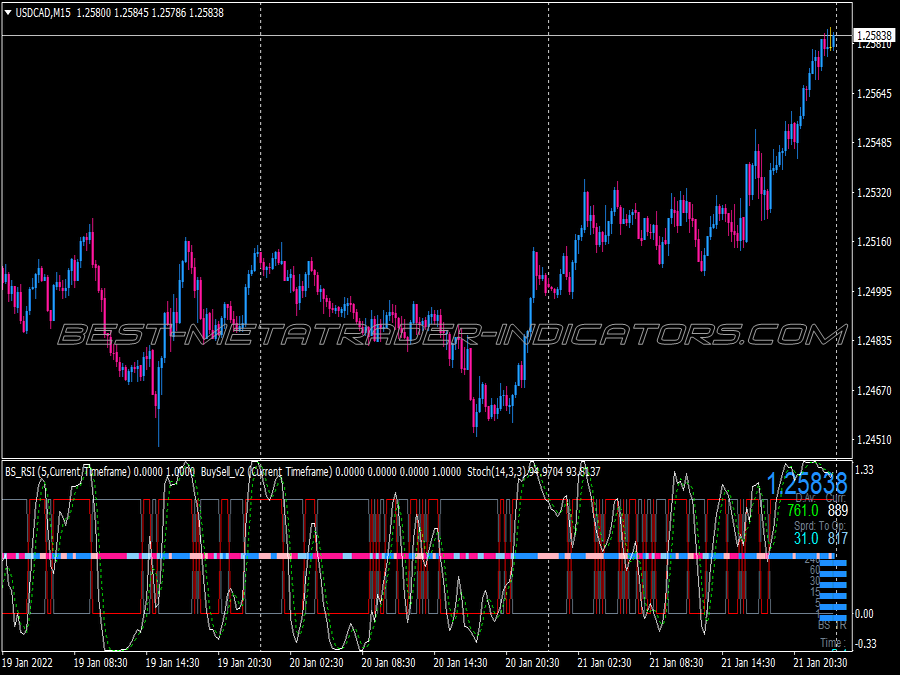
Task: Click the Time : label in indicator dashboard
Action: [833, 643]
